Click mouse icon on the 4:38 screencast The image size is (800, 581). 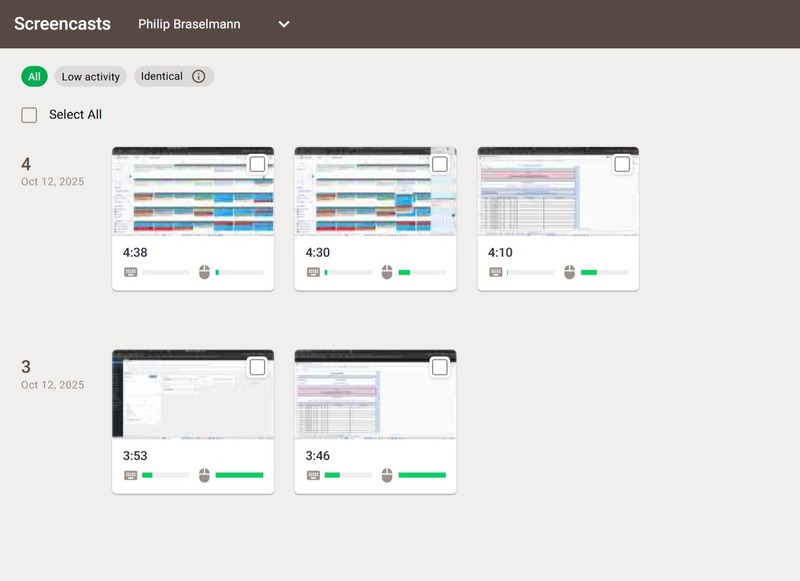point(204,272)
